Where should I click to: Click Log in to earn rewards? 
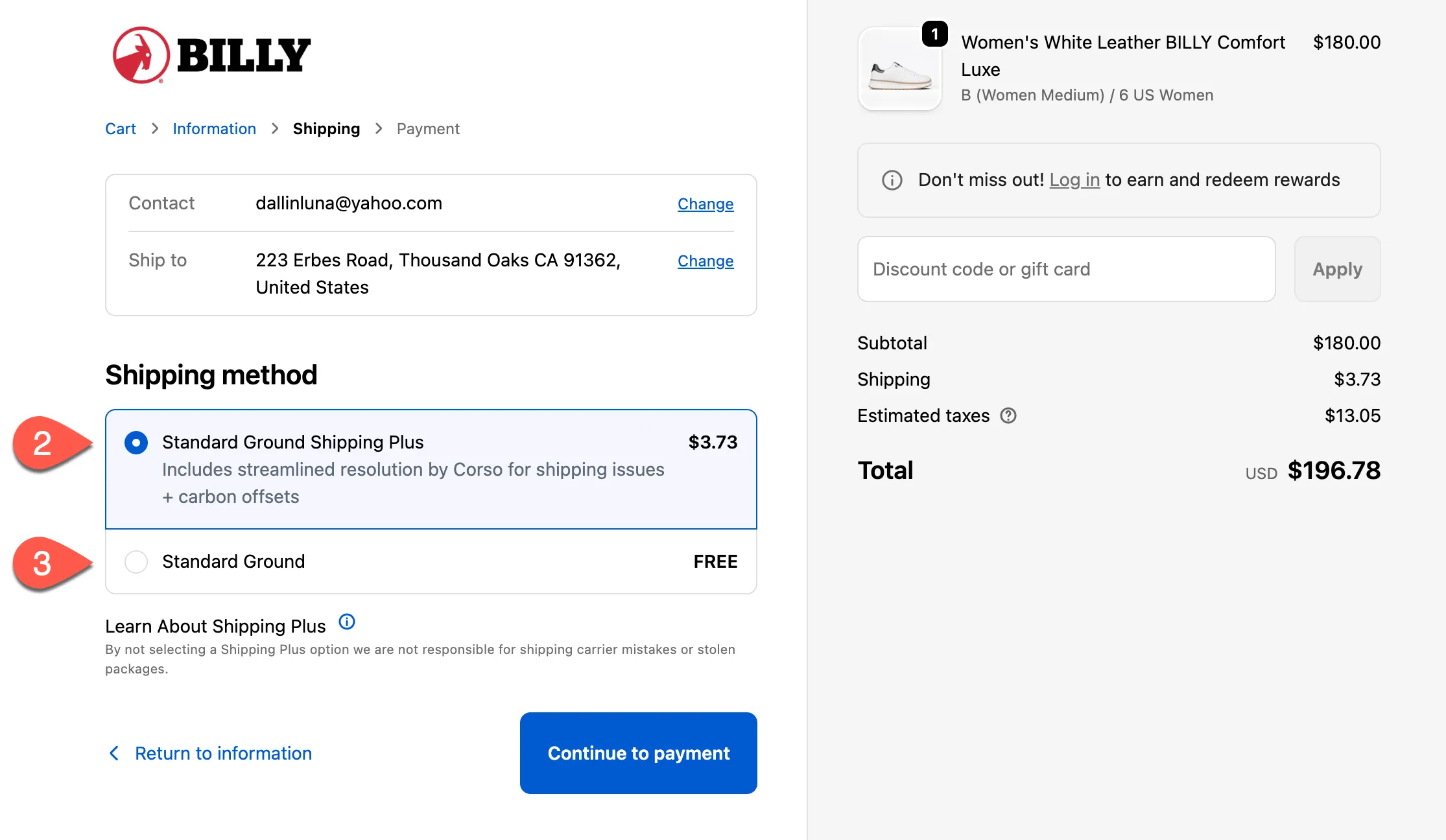point(1074,180)
